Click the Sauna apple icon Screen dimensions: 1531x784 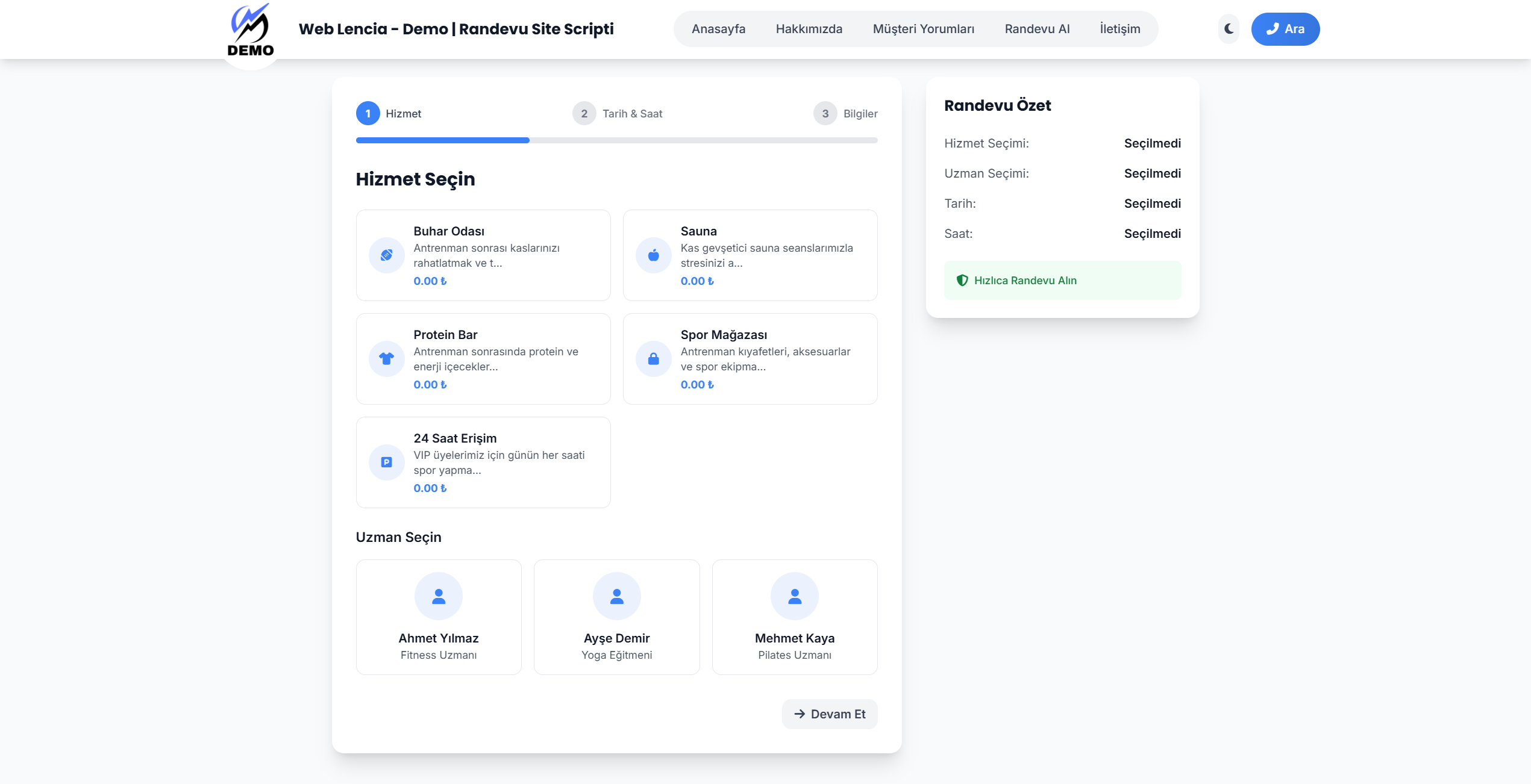(x=653, y=255)
